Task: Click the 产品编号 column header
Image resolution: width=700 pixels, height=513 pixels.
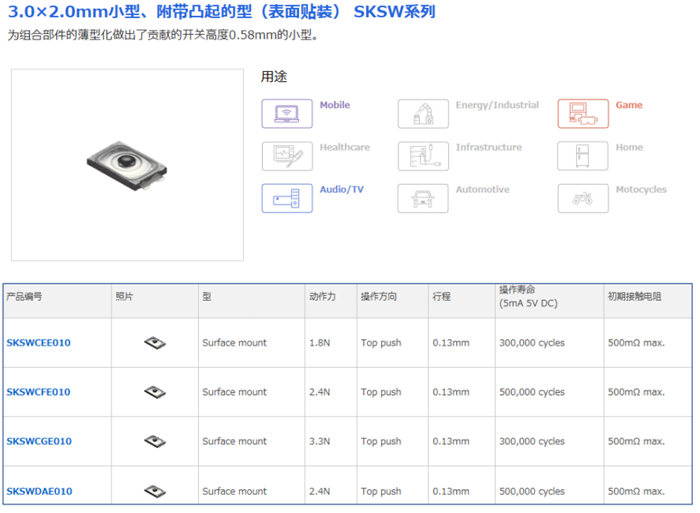Action: (x=25, y=297)
